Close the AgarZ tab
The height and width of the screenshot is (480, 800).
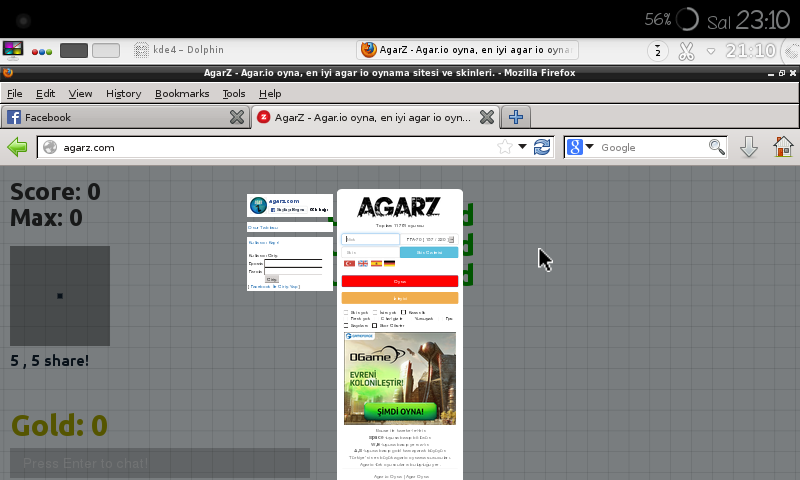487,117
